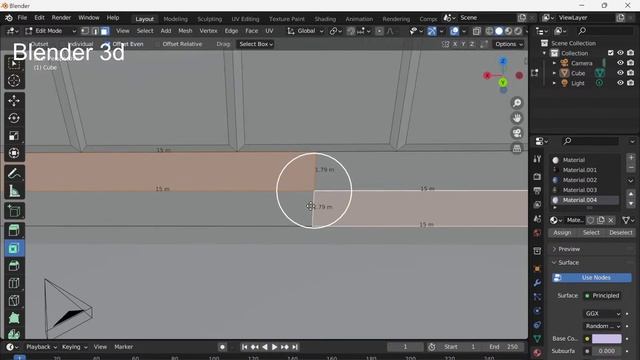The width and height of the screenshot is (640, 360).
Task: Switch to the UV Editing workspace
Action: click(x=245, y=19)
